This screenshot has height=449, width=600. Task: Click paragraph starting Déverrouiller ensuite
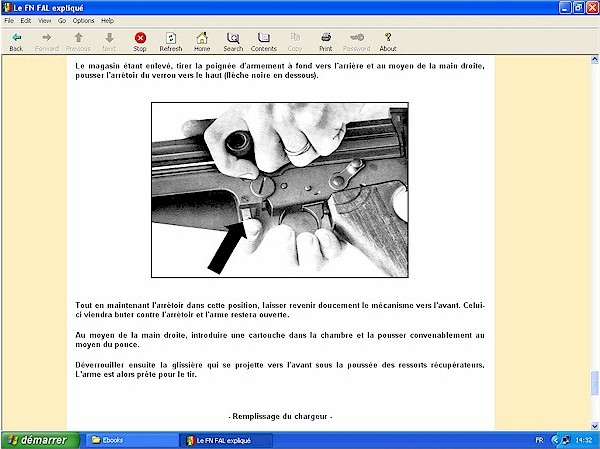pos(280,370)
